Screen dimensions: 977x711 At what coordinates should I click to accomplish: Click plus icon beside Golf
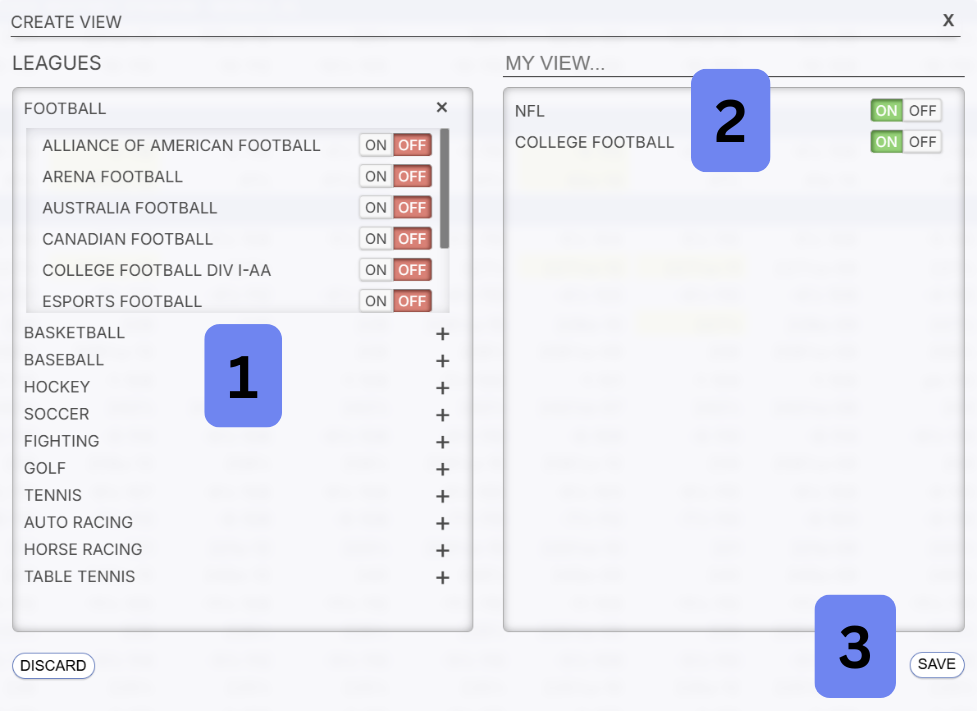[x=442, y=469]
